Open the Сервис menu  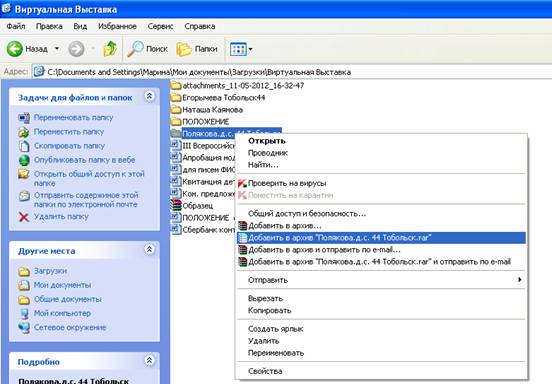(160, 26)
